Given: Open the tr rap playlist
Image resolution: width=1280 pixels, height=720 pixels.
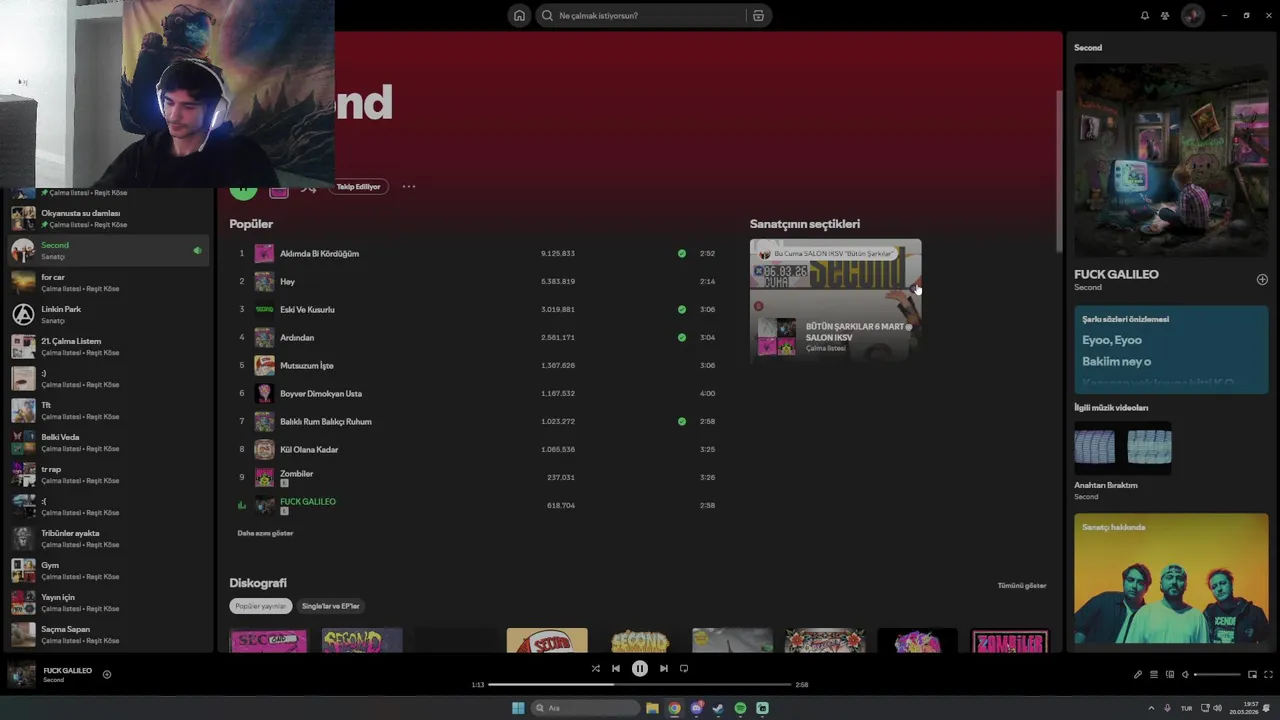Looking at the screenshot, I should click(x=108, y=474).
